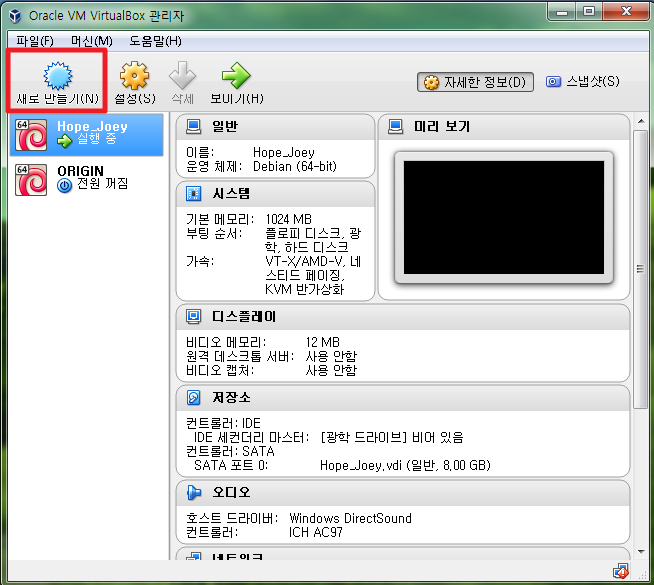
Task: Click the ORIGIN Debian OS icon
Action: [x=31, y=180]
